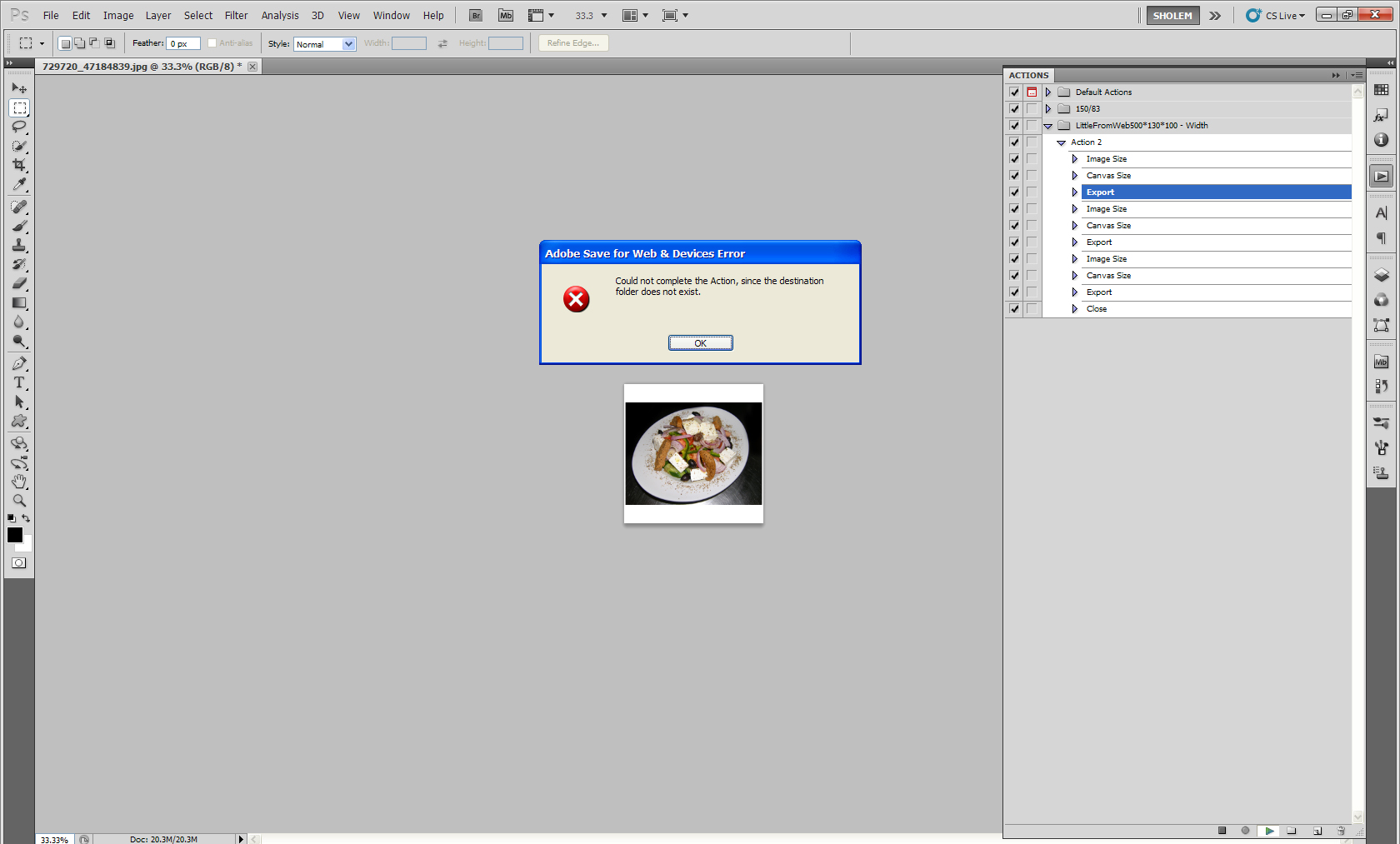Image resolution: width=1400 pixels, height=844 pixels.
Task: Click the SHOLEM workspace button
Action: pos(1172,16)
